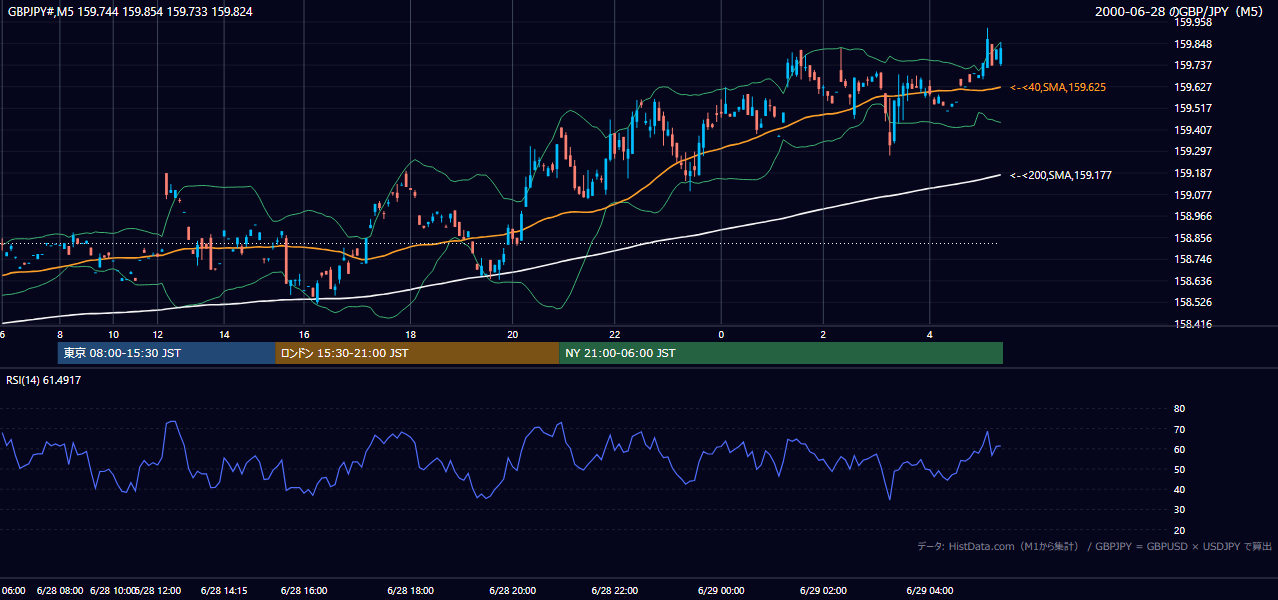Click RSI scale value 30
The height and width of the screenshot is (600, 1278).
[x=1179, y=510]
